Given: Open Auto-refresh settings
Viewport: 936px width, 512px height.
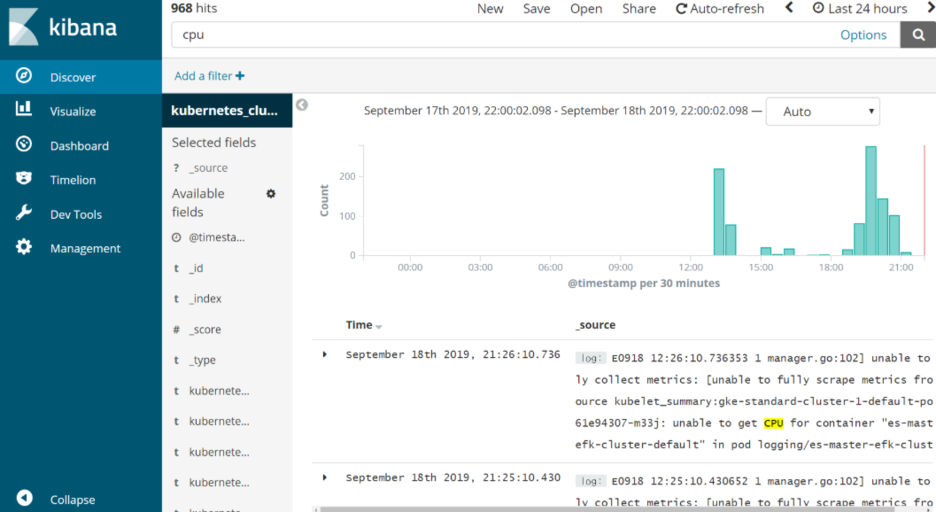Looking at the screenshot, I should click(x=720, y=8).
